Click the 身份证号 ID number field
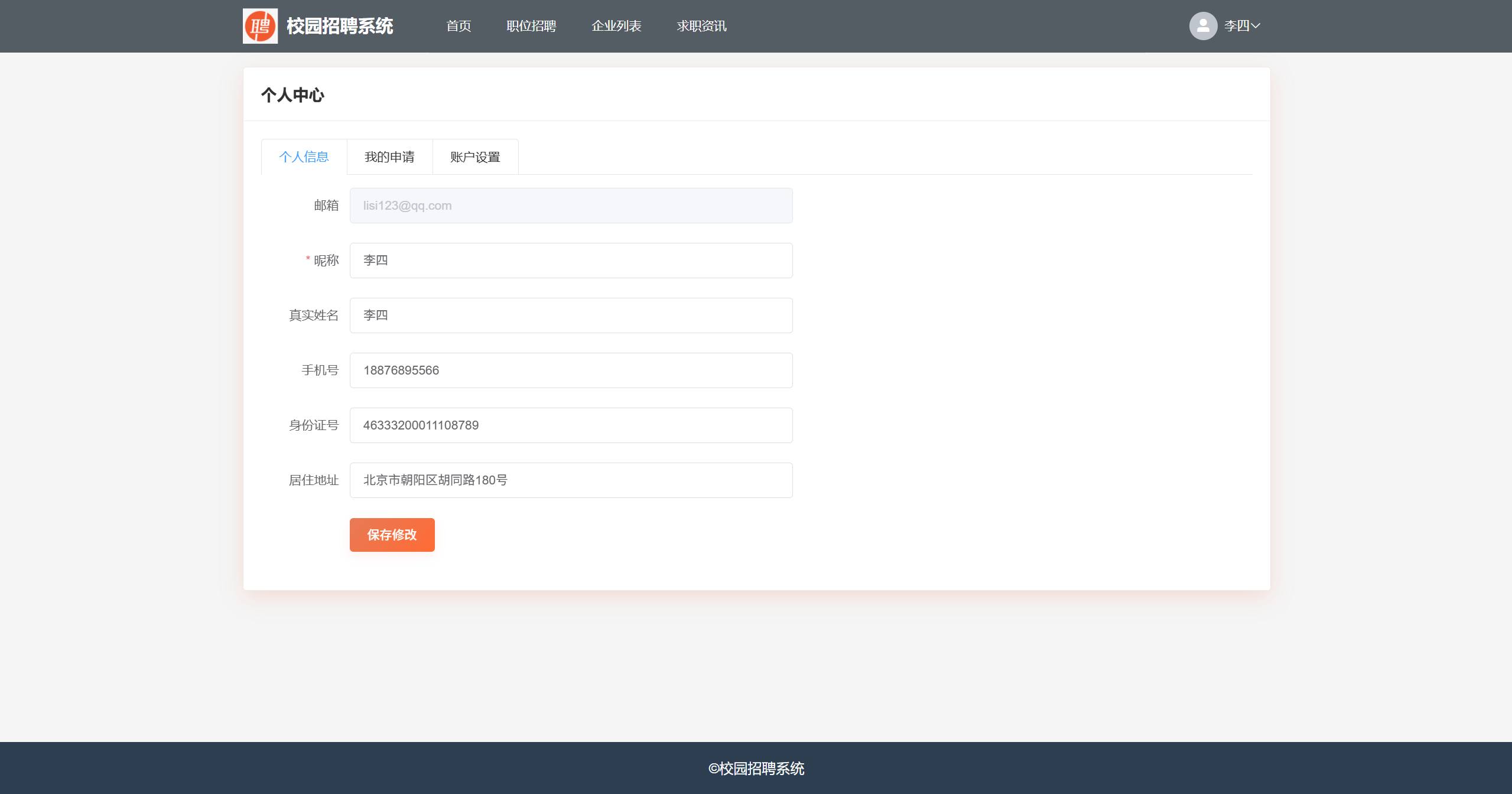Viewport: 1512px width, 794px height. (x=571, y=425)
